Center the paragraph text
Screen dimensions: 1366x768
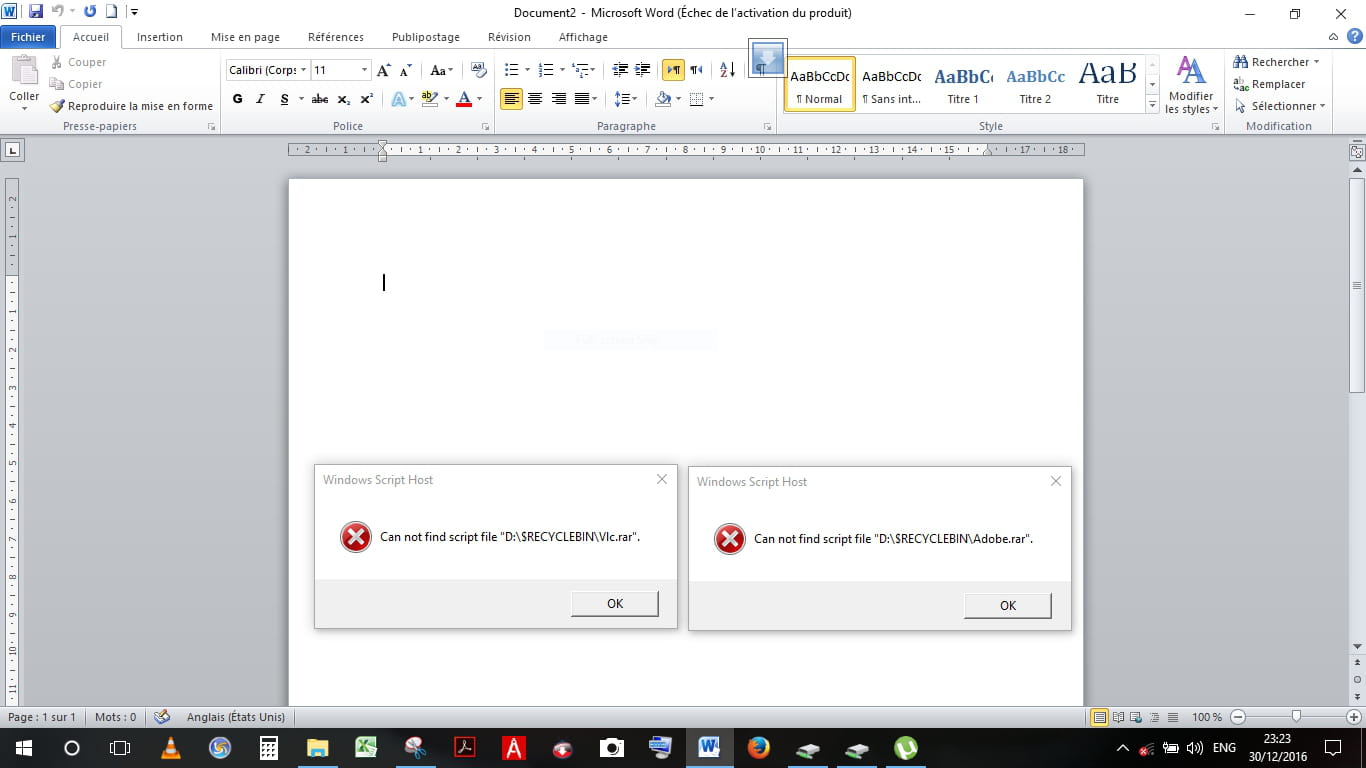tap(535, 99)
